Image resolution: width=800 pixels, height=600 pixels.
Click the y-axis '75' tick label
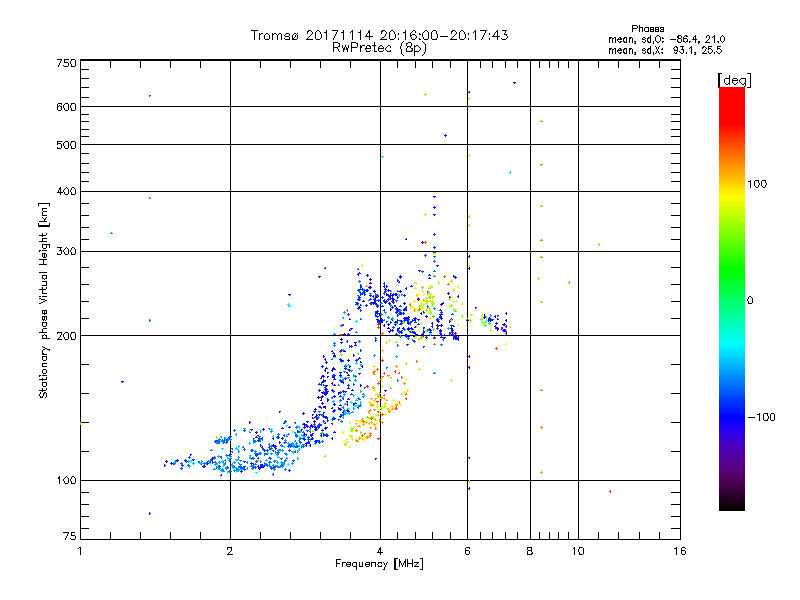(70, 536)
